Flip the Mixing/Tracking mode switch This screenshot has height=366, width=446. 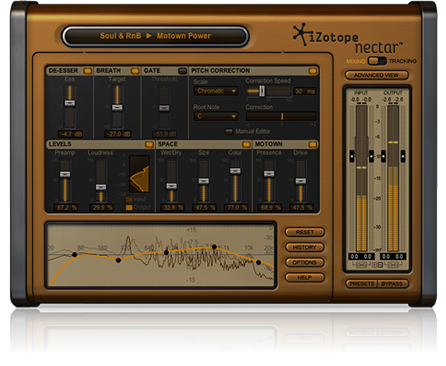[377, 61]
